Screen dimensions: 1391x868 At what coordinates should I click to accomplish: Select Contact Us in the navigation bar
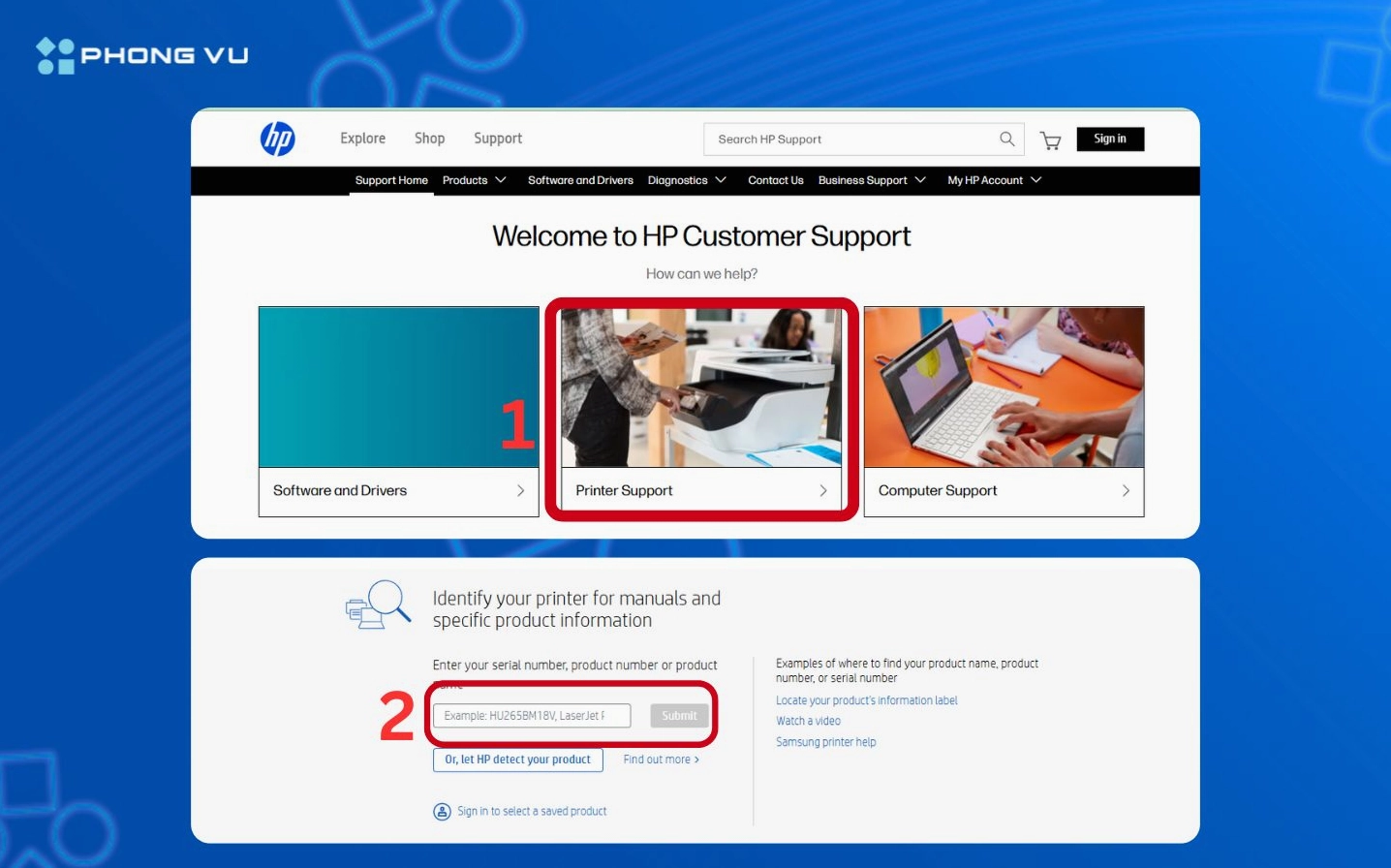pos(775,180)
